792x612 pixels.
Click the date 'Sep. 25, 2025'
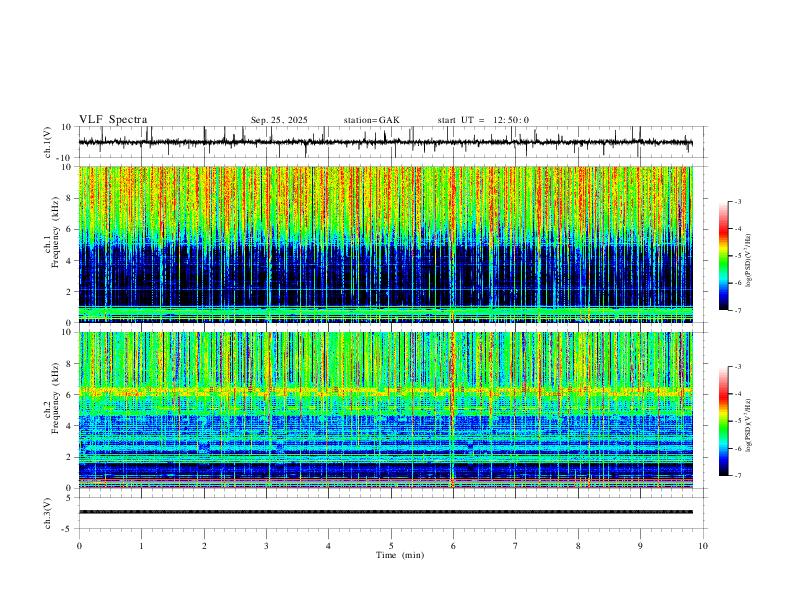click(x=279, y=120)
